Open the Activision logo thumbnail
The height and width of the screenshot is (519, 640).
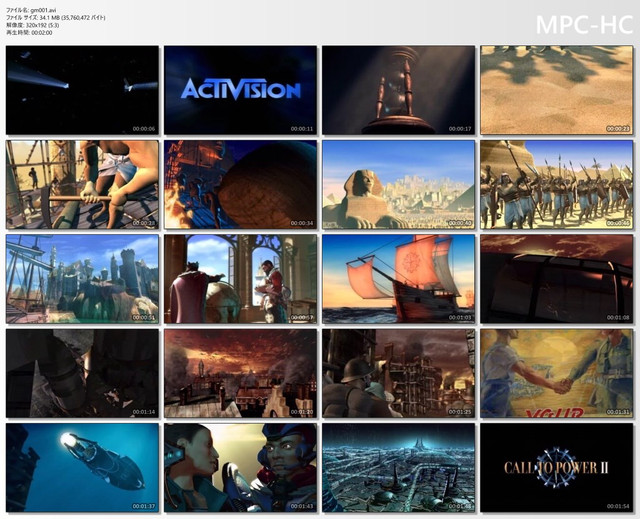click(240, 90)
